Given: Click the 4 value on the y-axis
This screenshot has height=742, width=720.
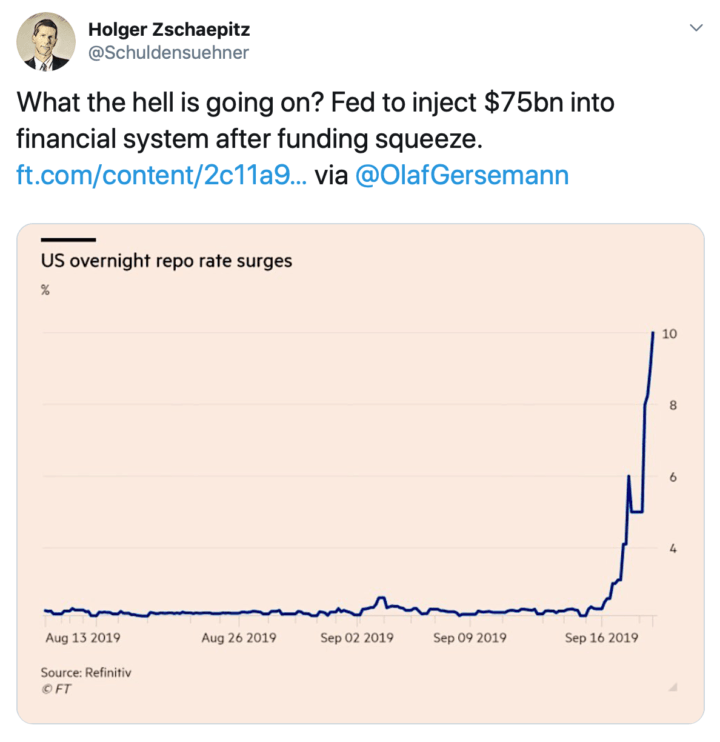Looking at the screenshot, I should pyautogui.click(x=673, y=549).
